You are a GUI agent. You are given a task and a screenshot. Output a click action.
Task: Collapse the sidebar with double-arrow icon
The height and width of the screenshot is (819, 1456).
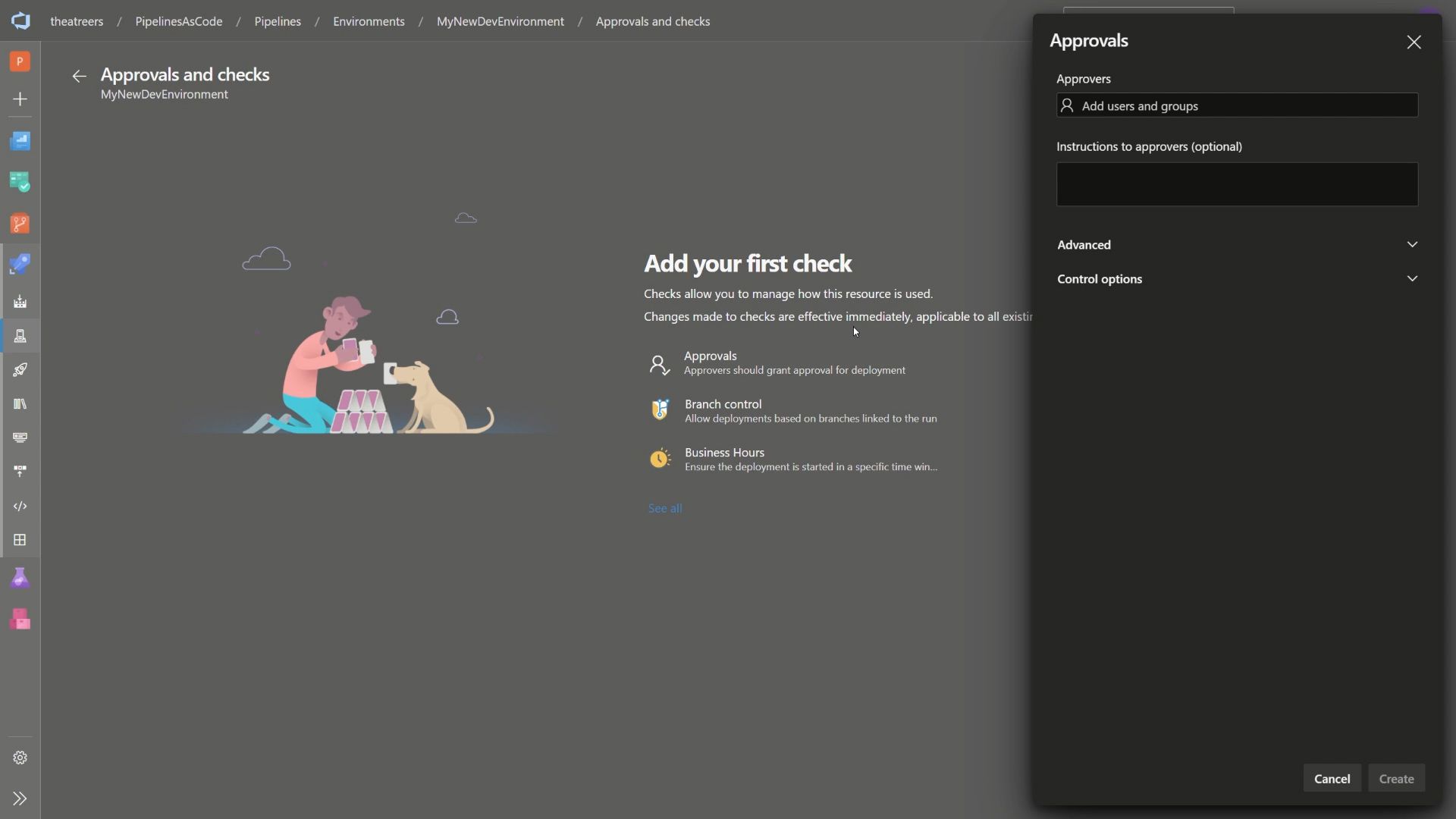[20, 799]
